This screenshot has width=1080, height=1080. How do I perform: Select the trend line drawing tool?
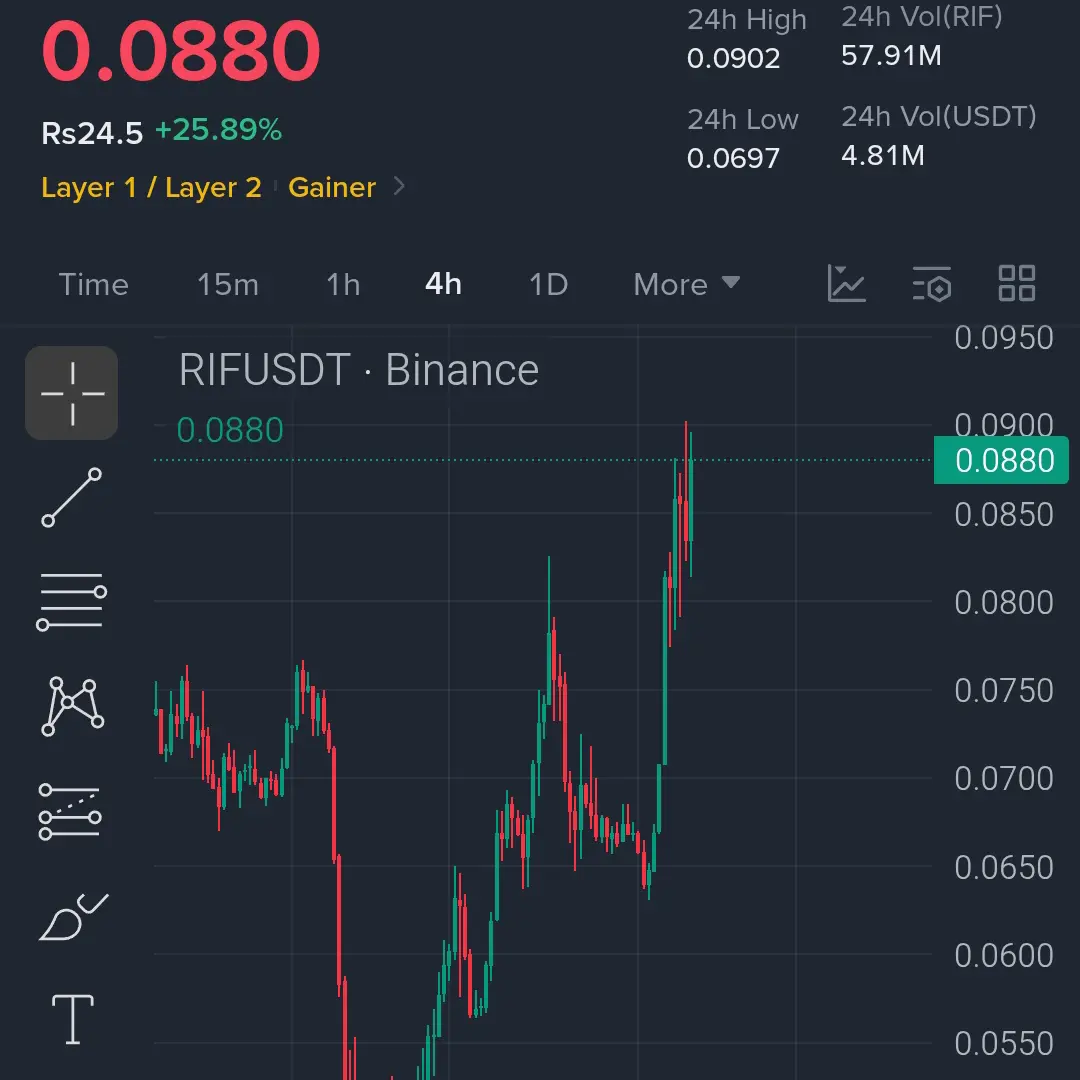[72, 497]
